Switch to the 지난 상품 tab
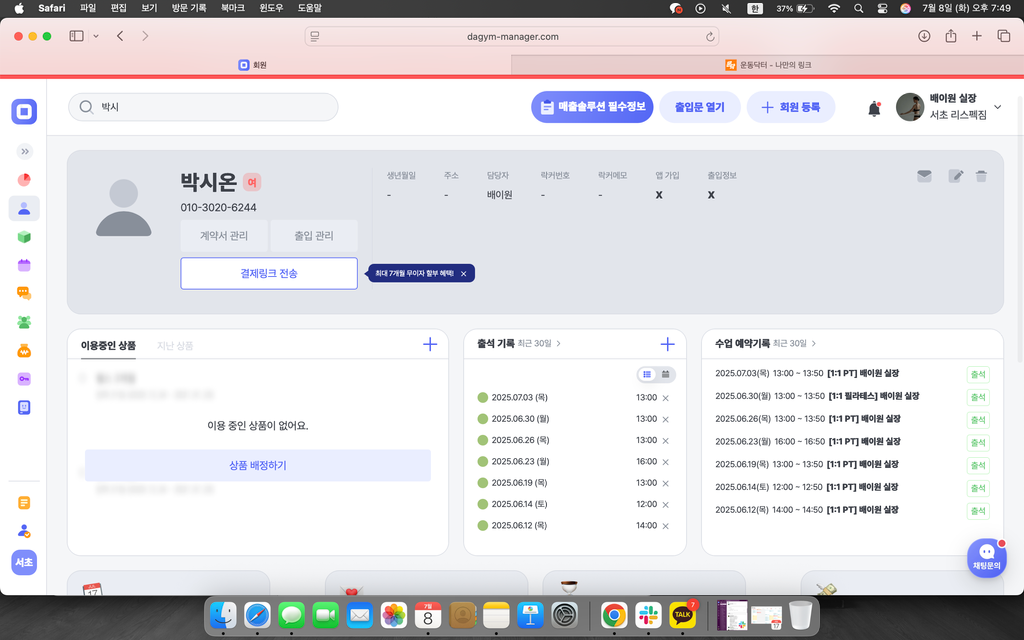 175,346
